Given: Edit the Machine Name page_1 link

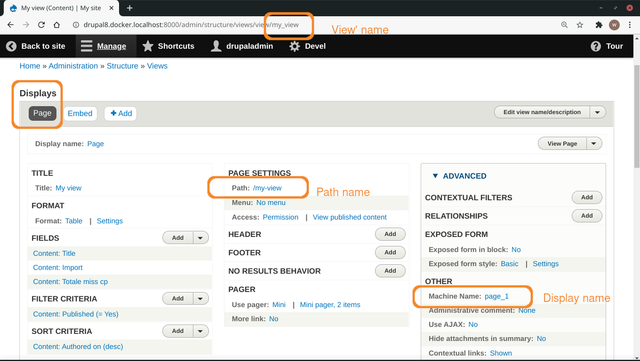Looking at the screenshot, I should coord(497,296).
